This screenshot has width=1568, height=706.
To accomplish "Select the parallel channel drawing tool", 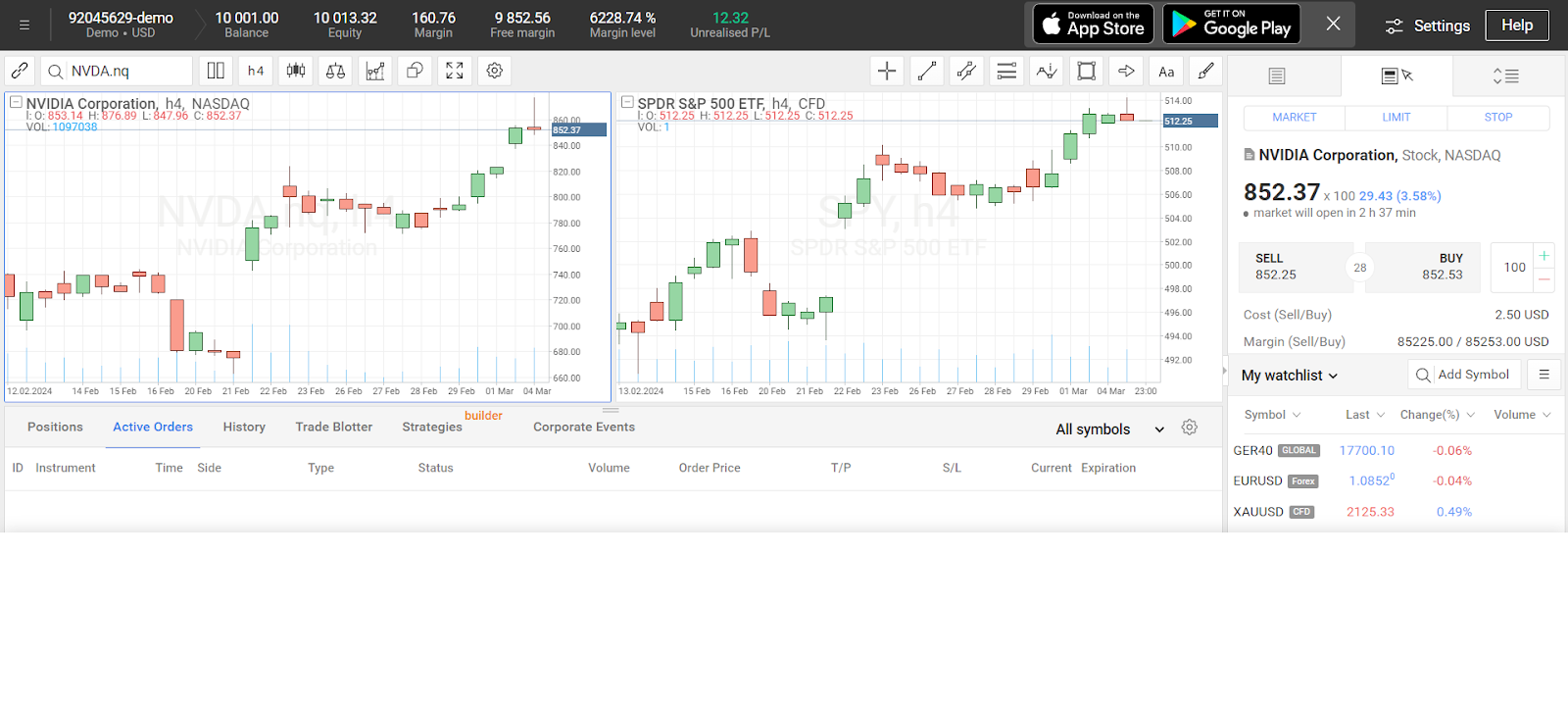I will pyautogui.click(x=966, y=71).
